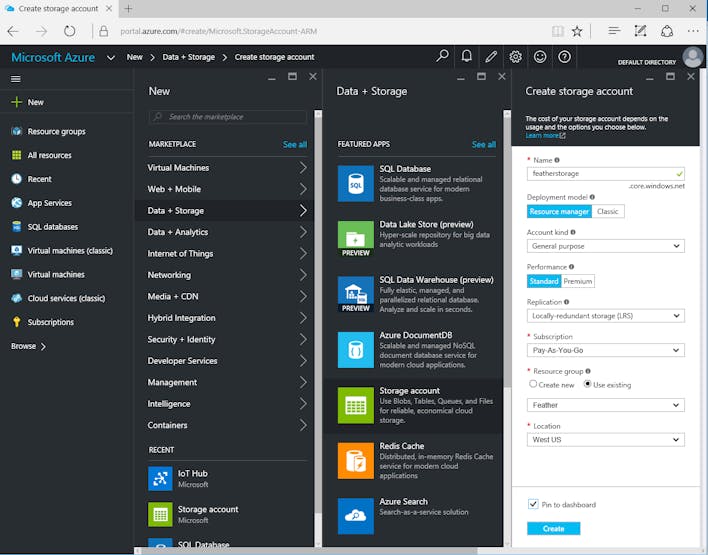Screen dimensions: 708x555
Task: Choose Classic deployment model
Action: [x=608, y=211]
